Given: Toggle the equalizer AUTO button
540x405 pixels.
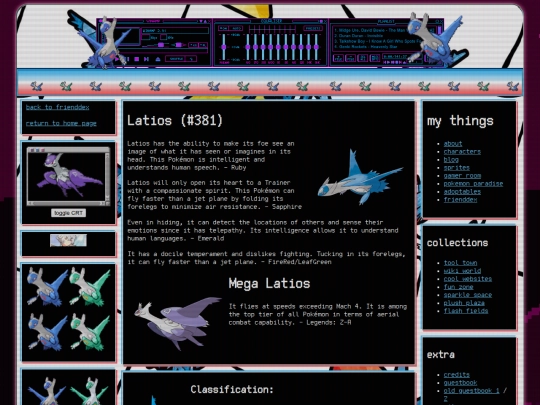Looking at the screenshot, I should (236, 28).
